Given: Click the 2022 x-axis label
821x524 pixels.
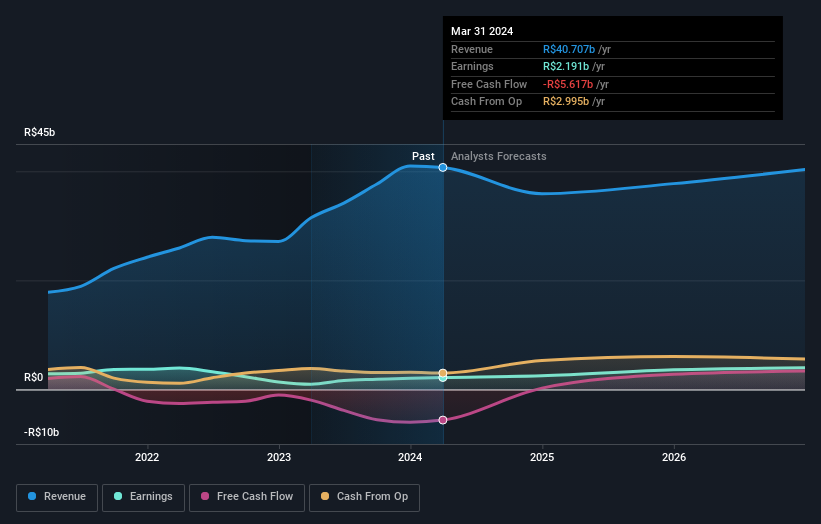Looking at the screenshot, I should click(147, 457).
